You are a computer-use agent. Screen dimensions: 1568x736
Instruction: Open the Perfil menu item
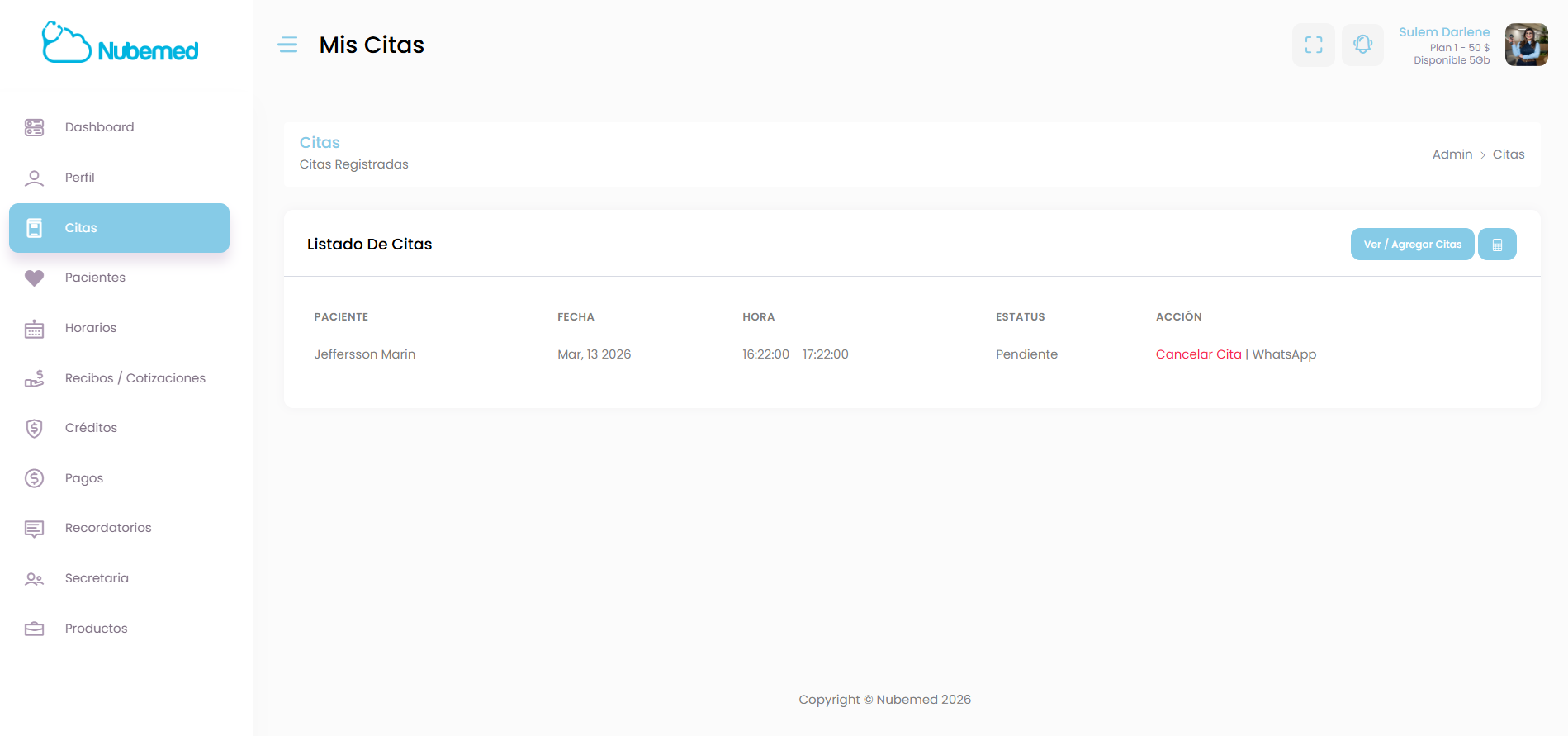coord(80,178)
